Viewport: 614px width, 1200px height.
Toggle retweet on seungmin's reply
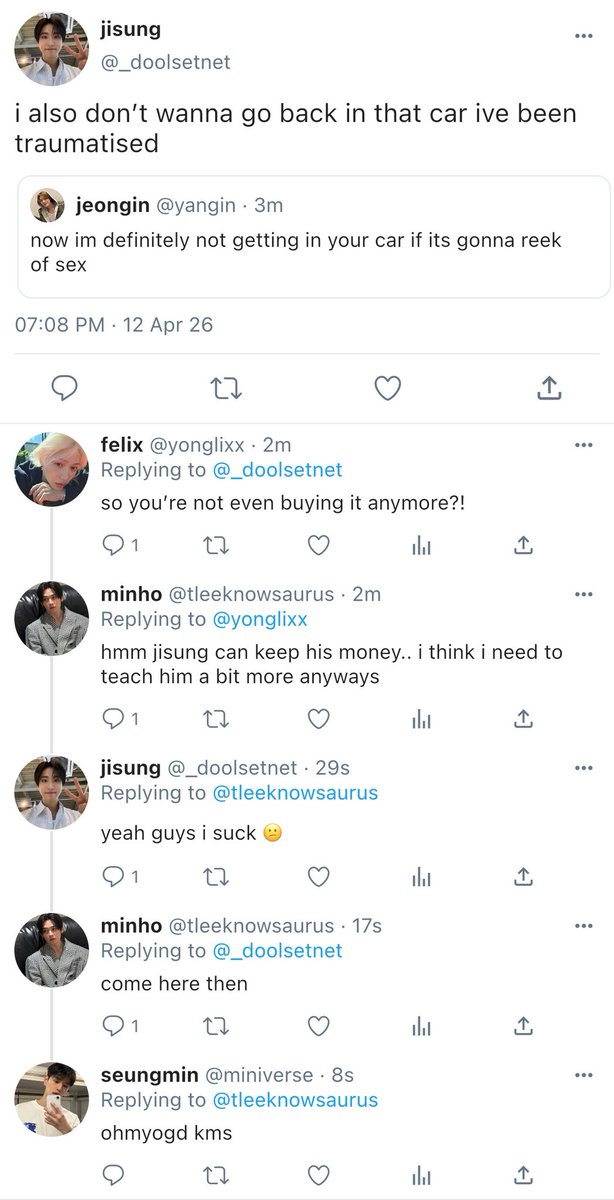(x=216, y=1173)
